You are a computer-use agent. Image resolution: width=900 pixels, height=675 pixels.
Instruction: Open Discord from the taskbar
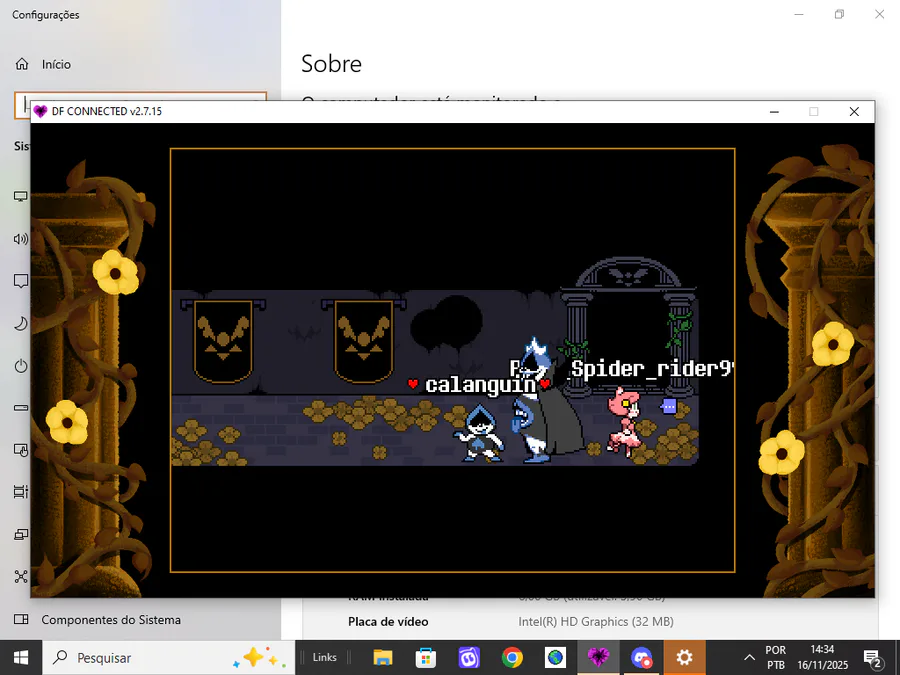pyautogui.click(x=641, y=658)
